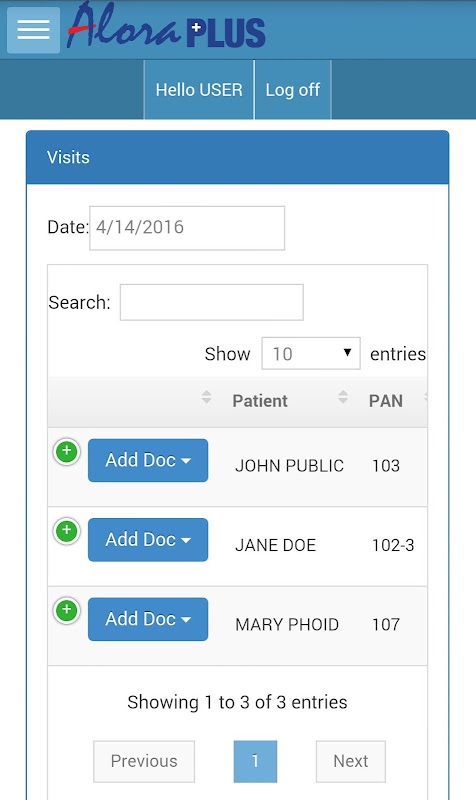The height and width of the screenshot is (800, 476).
Task: Click the Alora PLUS logo
Action: click(166, 27)
